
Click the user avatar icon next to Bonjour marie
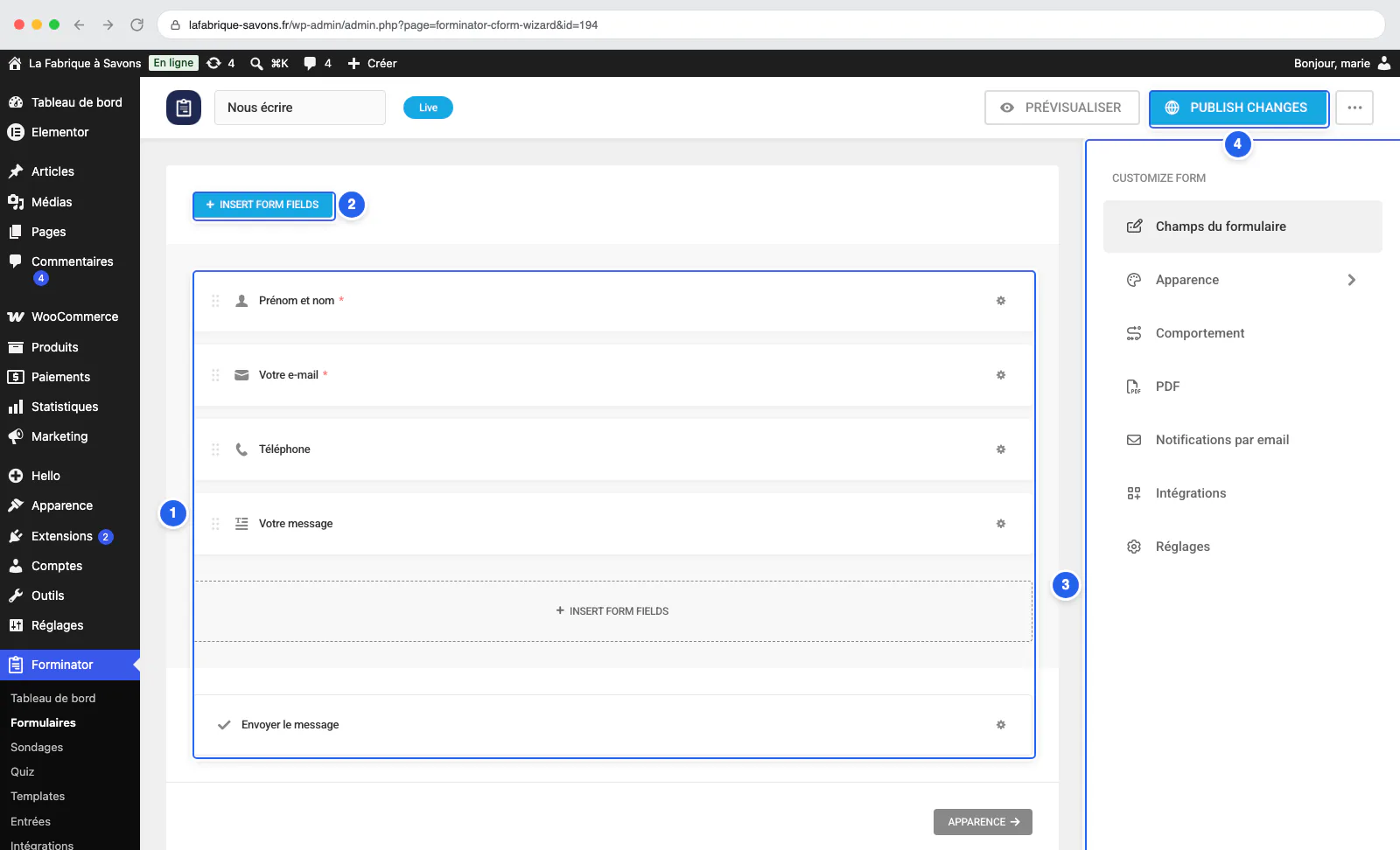point(1384,63)
